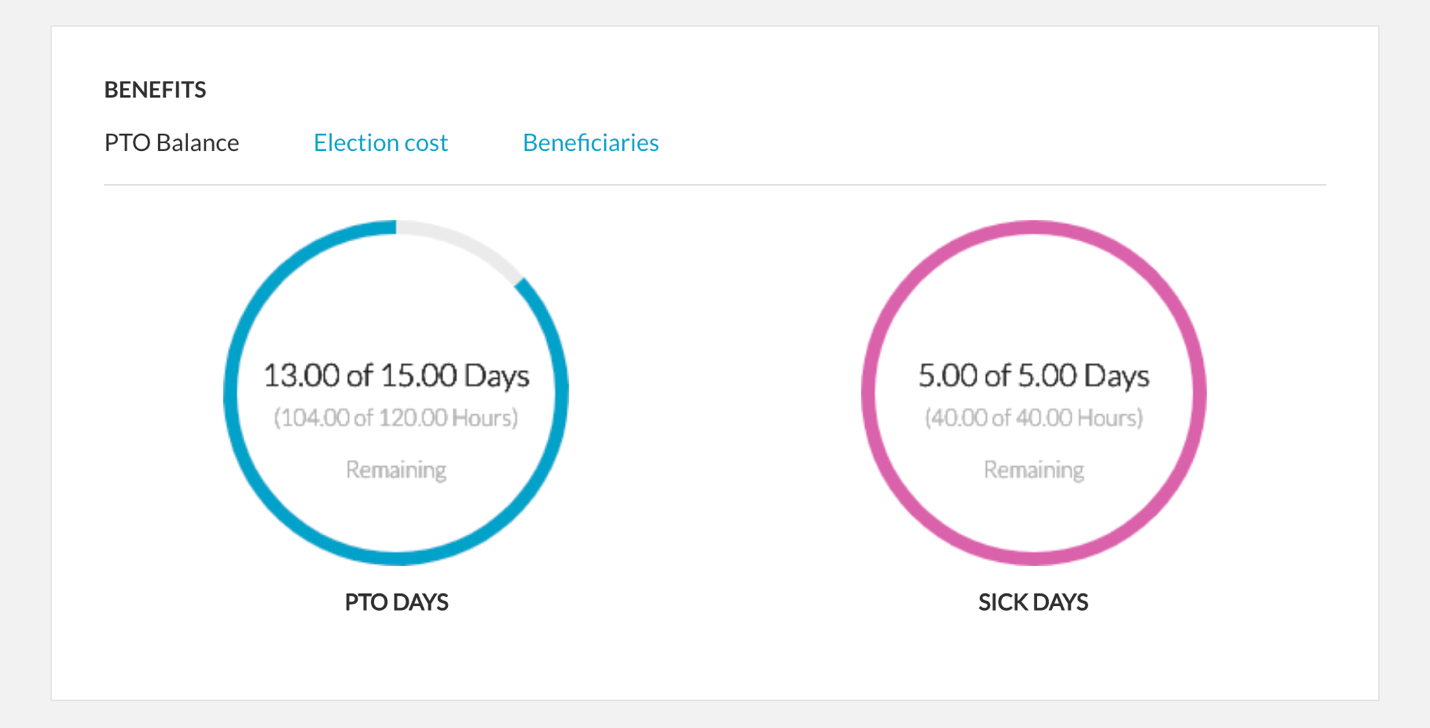Click the 104.00 of 120.00 Hours text
This screenshot has width=1430, height=728.
(396, 417)
